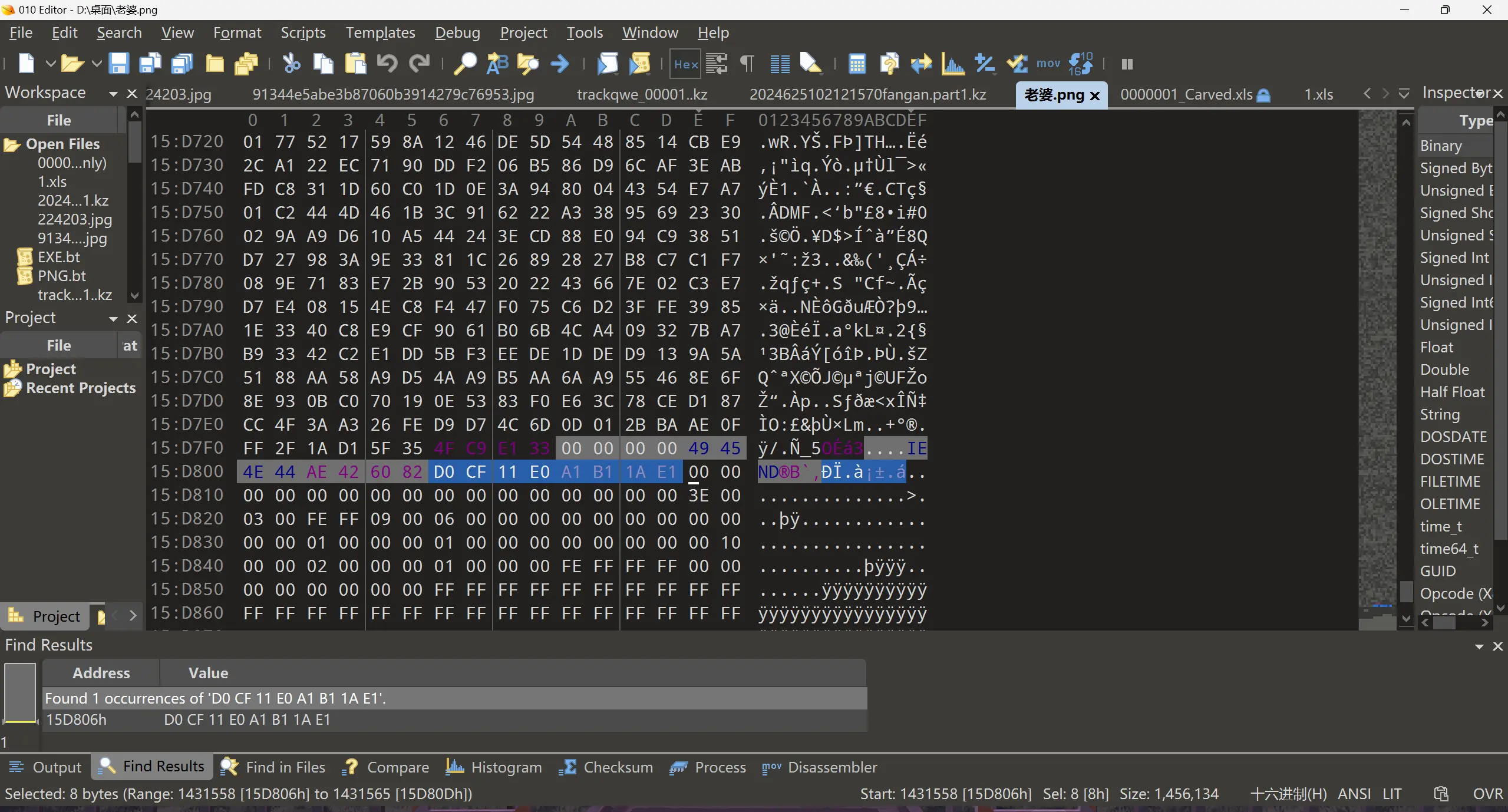The width and height of the screenshot is (1508, 812).
Task: Expand the file tabs list dropdown
Action: tap(1404, 94)
